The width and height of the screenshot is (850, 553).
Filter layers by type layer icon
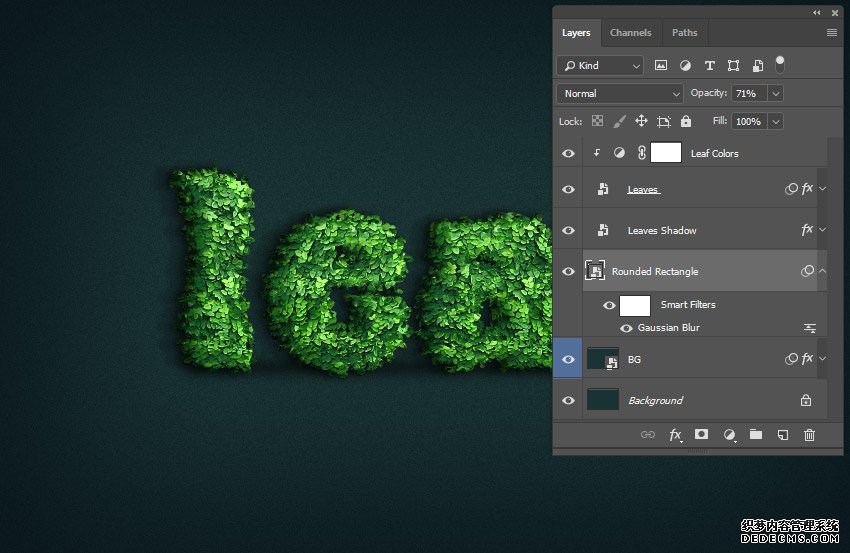[709, 66]
